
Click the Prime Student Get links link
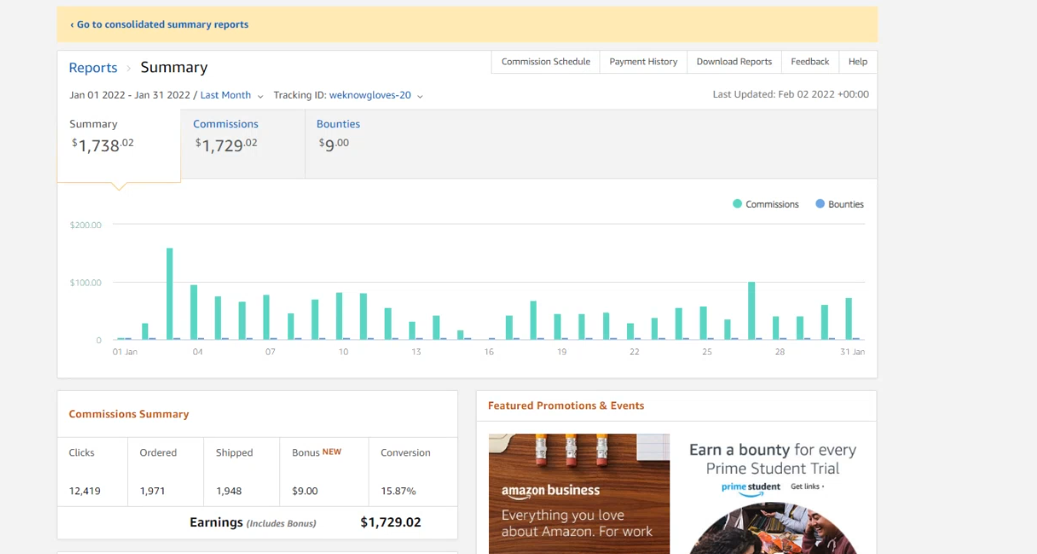(x=808, y=487)
